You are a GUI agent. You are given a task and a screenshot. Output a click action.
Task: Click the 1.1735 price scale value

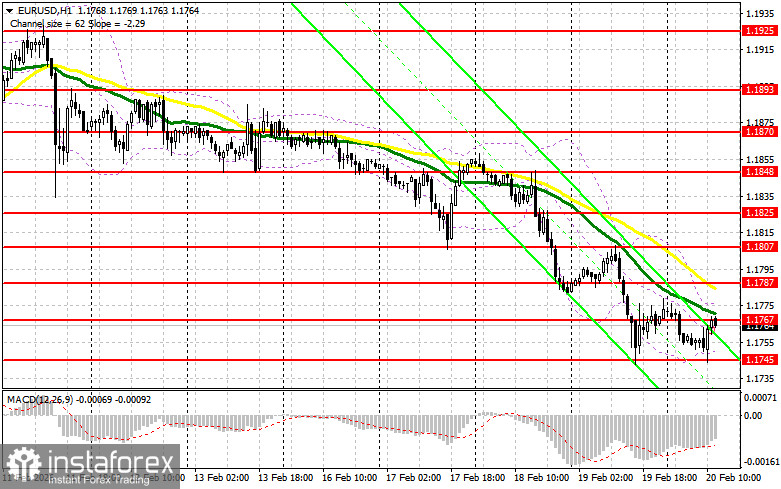[x=760, y=378]
